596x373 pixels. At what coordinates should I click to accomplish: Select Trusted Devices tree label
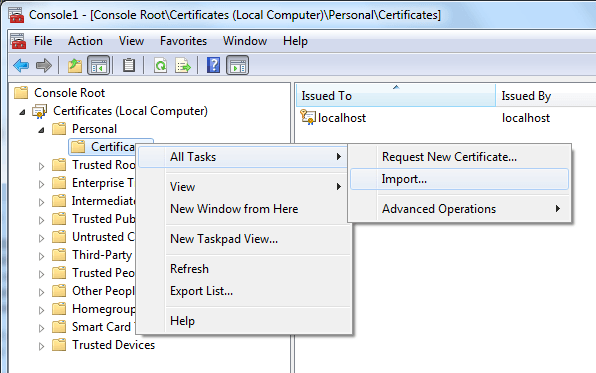114,345
